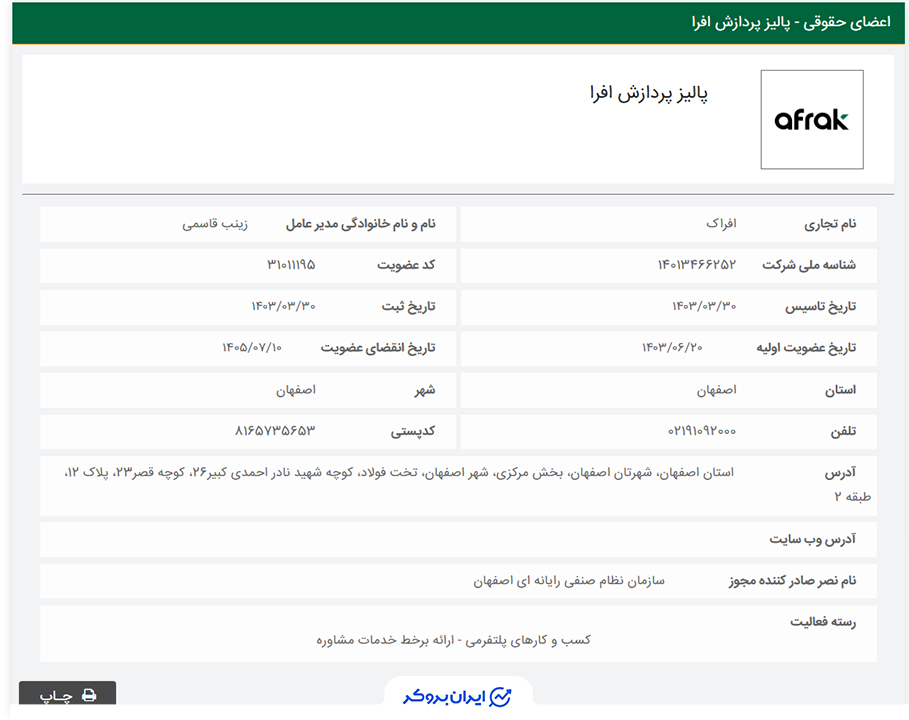Click the نام تجاری label
This screenshot has width=909, height=720.
click(830, 224)
